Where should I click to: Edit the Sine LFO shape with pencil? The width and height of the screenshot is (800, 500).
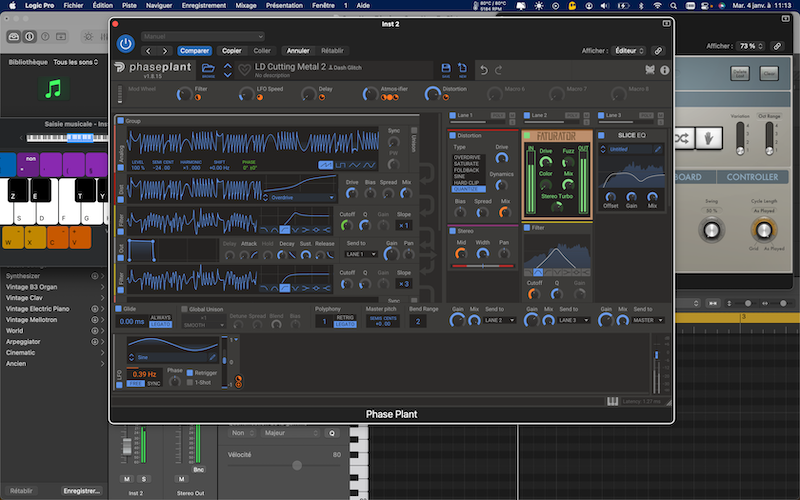click(213, 357)
